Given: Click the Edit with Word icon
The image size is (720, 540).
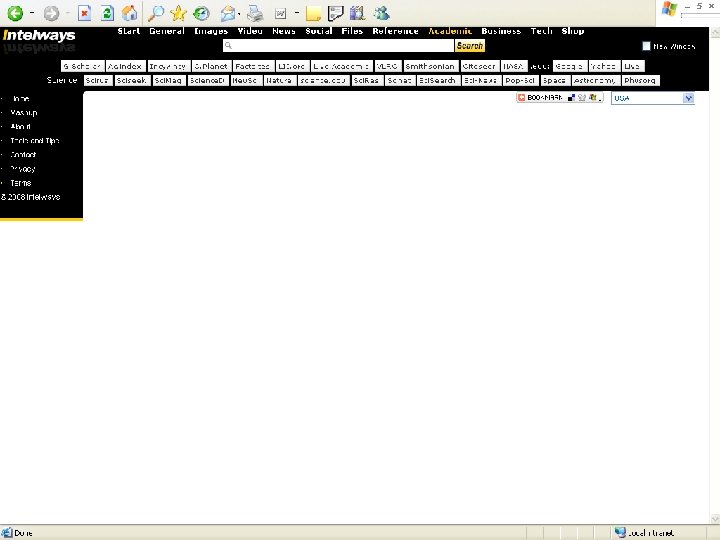Looking at the screenshot, I should [281, 14].
